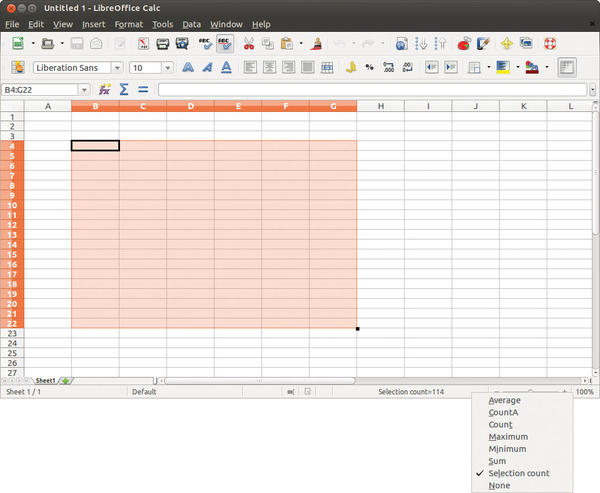Toggle Italic formatting

click(x=207, y=67)
